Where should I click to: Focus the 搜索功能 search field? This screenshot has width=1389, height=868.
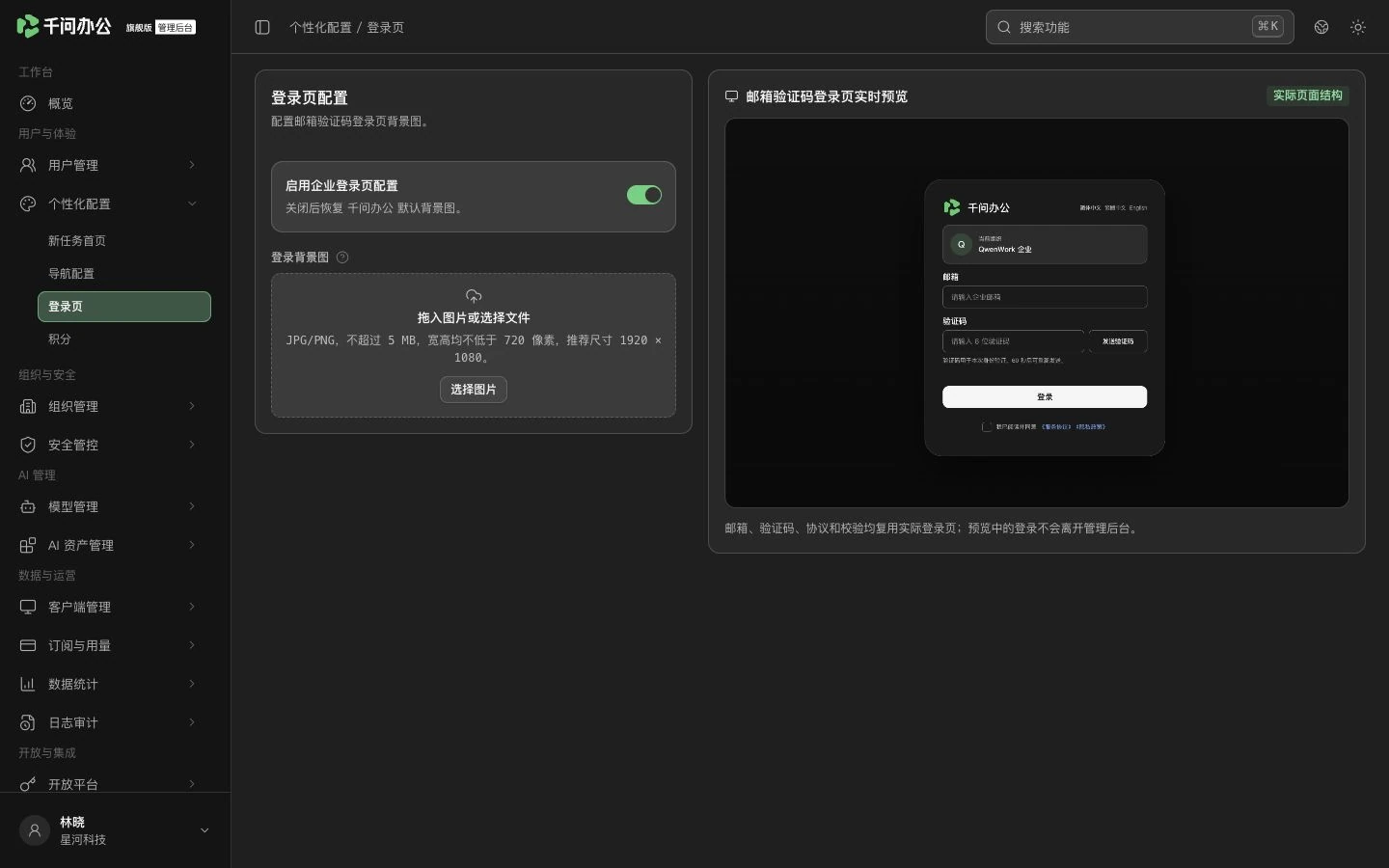click(1140, 27)
